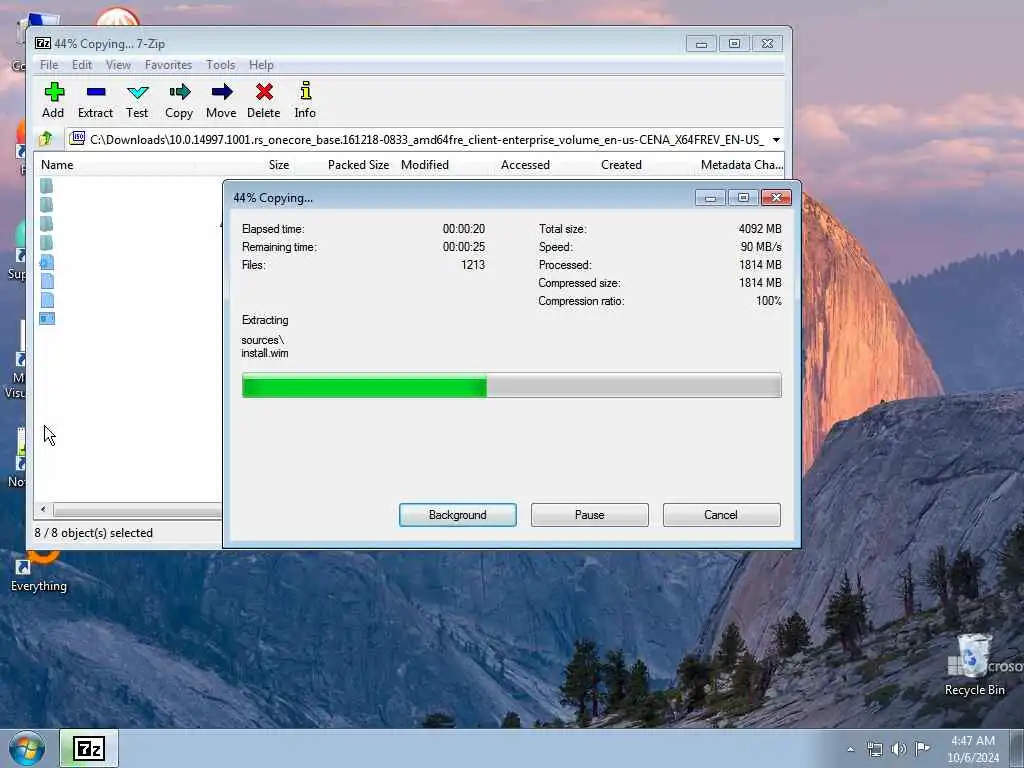Click the file list scroll-left arrow
Image resolution: width=1024 pixels, height=768 pixels.
click(43, 509)
